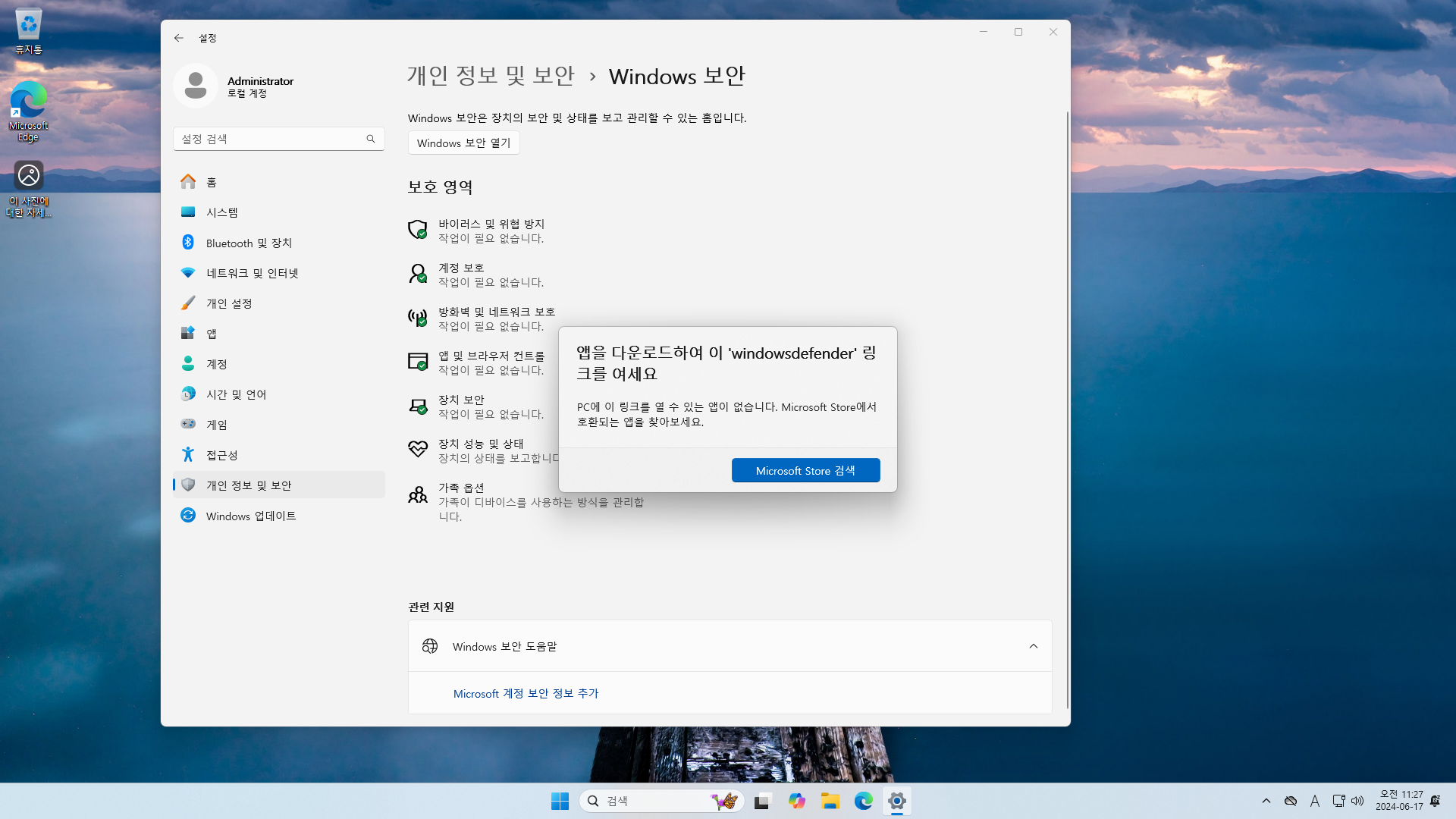The height and width of the screenshot is (819, 1456).
Task: Open File Explorer from the taskbar
Action: 830,801
